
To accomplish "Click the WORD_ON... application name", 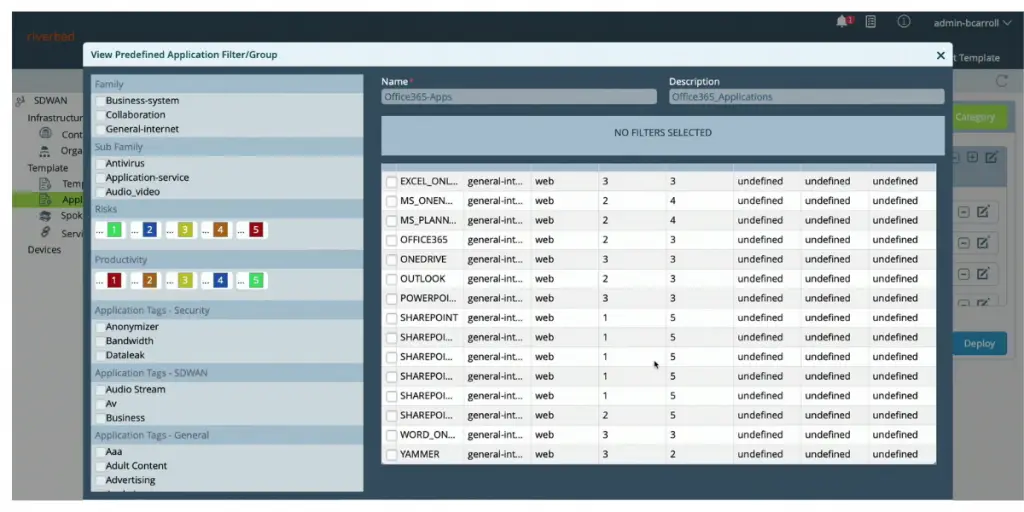I will pyautogui.click(x=428, y=435).
